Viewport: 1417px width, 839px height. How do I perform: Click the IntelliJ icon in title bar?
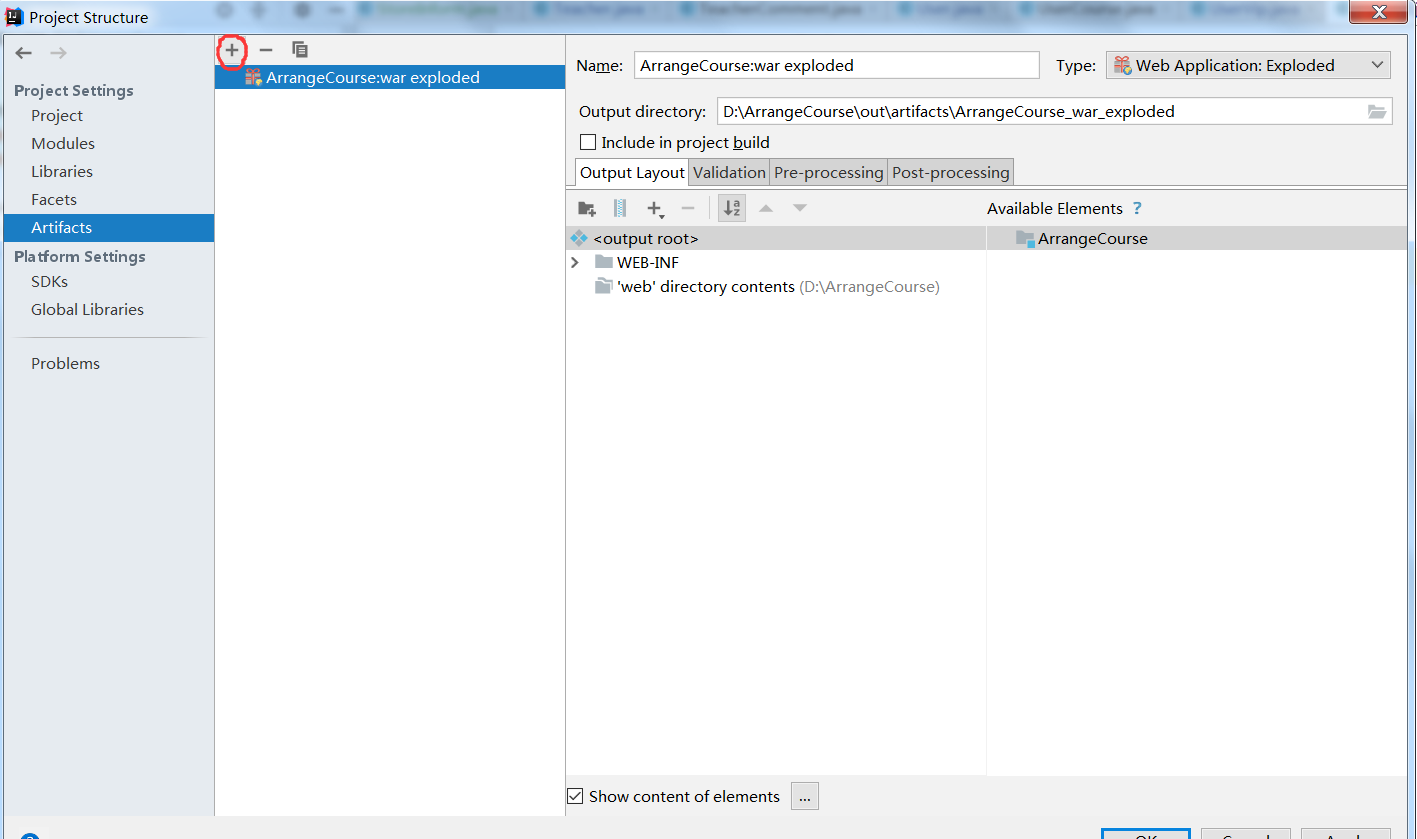pos(14,17)
